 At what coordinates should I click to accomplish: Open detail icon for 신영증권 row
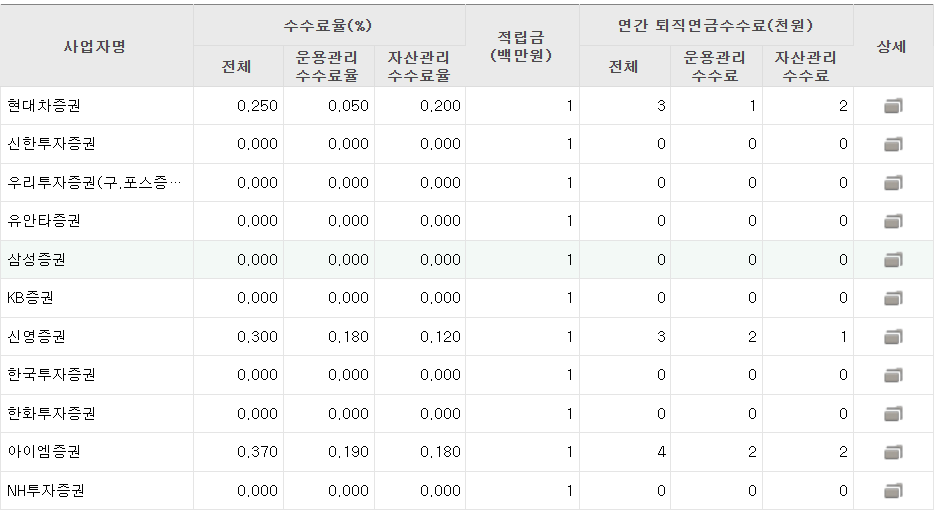[893, 337]
